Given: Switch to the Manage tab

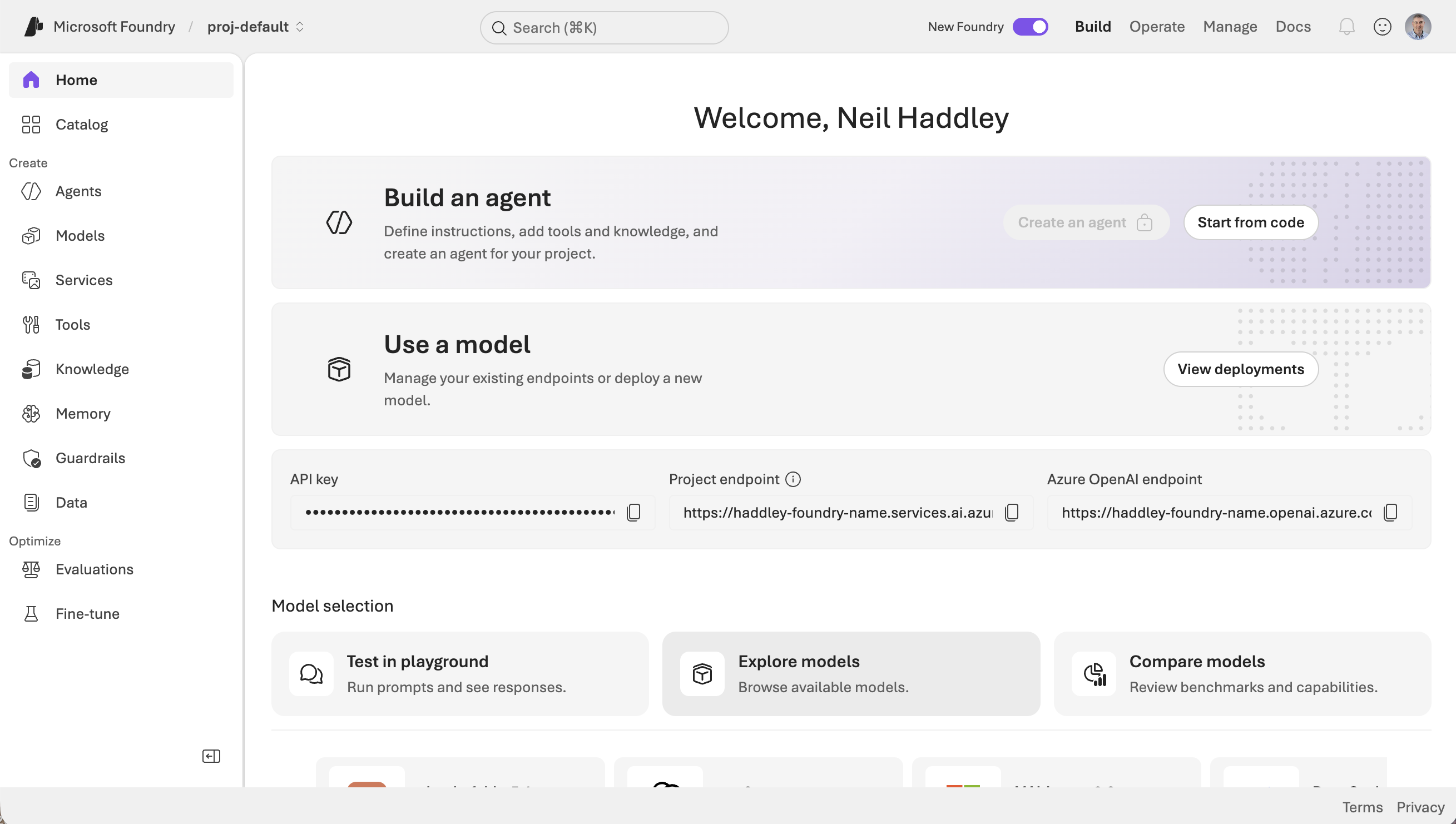Looking at the screenshot, I should tap(1230, 27).
